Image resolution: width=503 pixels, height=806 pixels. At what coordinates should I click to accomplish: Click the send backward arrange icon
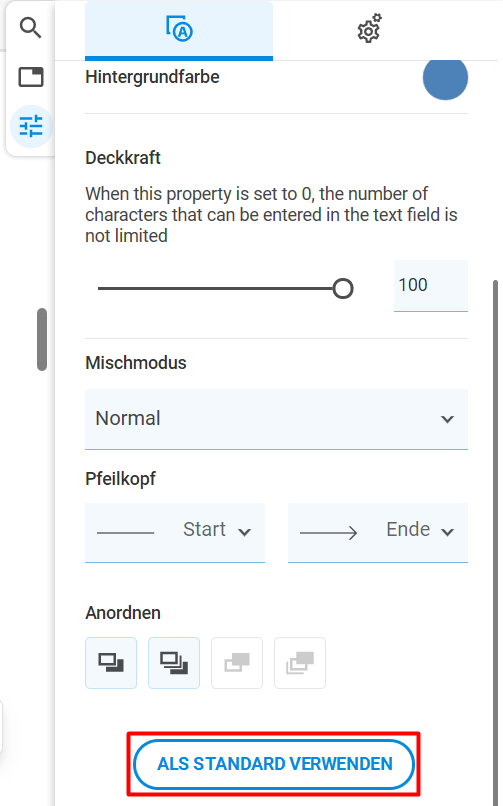[x=237, y=663]
